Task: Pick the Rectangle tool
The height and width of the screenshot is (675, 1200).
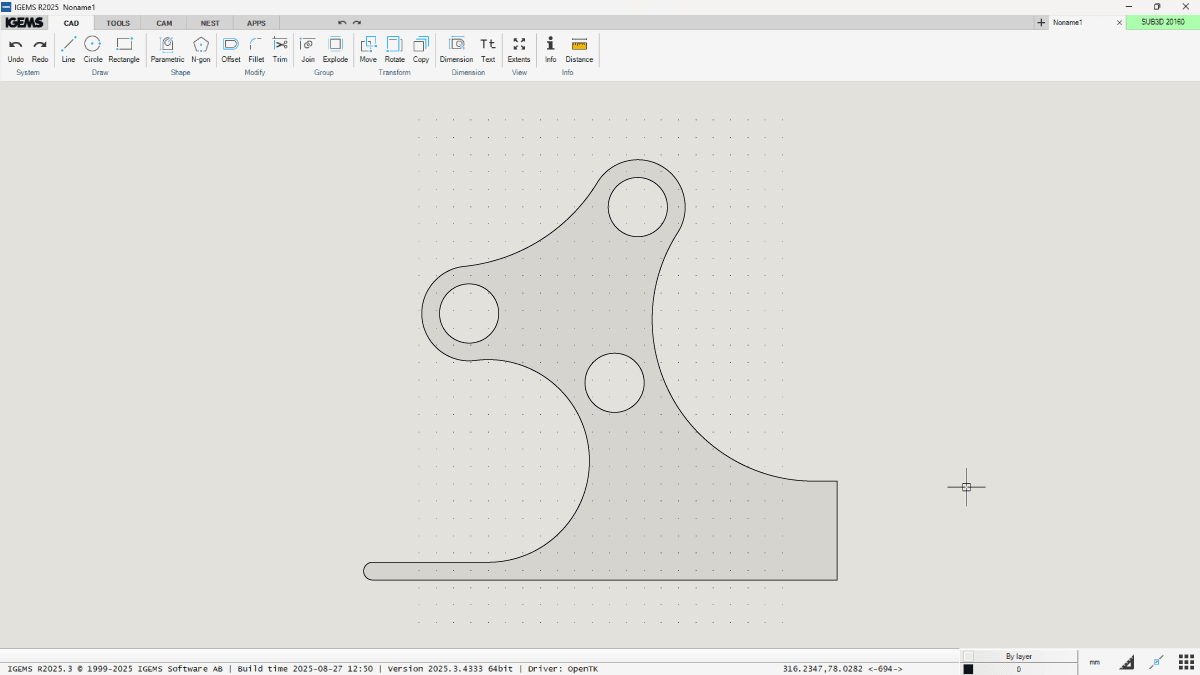Action: pos(124,48)
